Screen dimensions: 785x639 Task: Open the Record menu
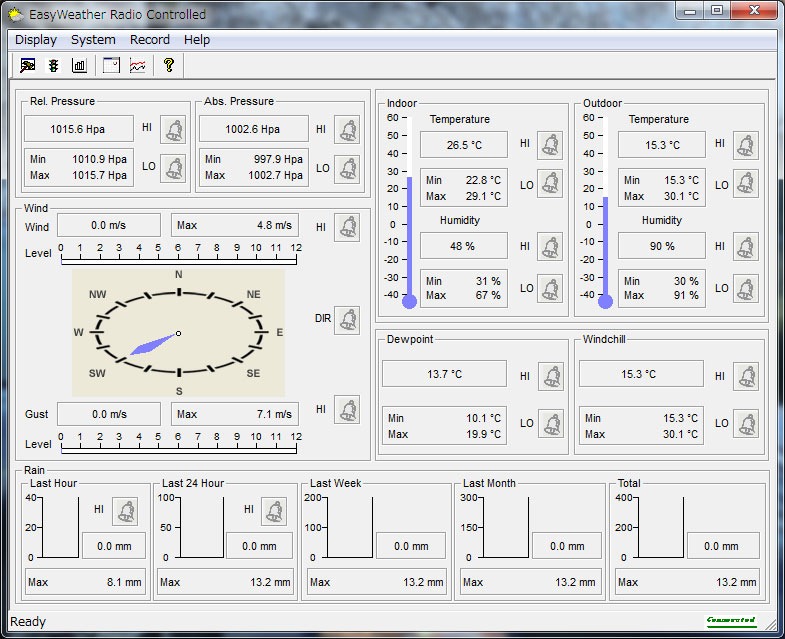point(150,40)
